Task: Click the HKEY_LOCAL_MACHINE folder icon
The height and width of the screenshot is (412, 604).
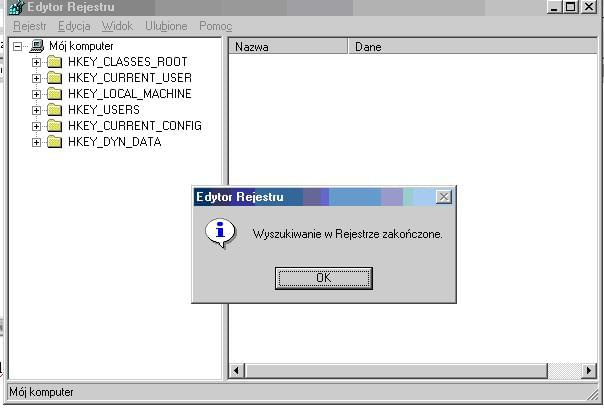Action: pyautogui.click(x=54, y=94)
